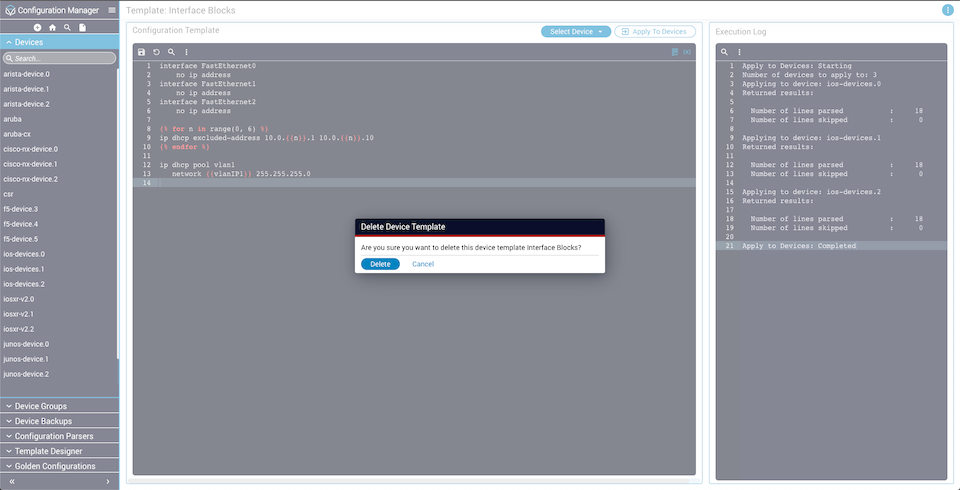Click the document icon in sidebar toolbar
This screenshot has width=960, height=490.
(x=82, y=28)
